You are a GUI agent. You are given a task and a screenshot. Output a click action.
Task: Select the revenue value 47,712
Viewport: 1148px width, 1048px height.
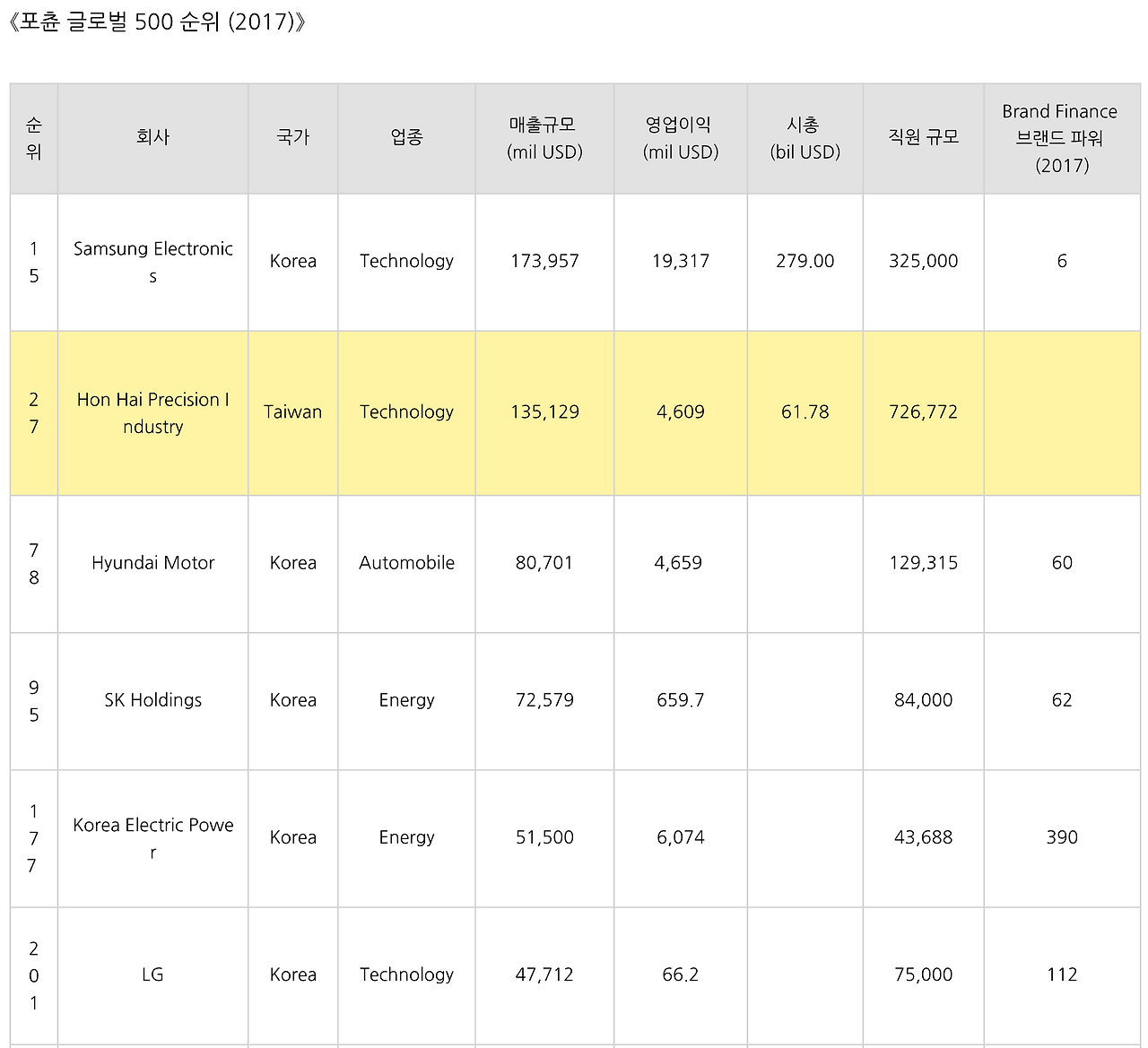544,974
